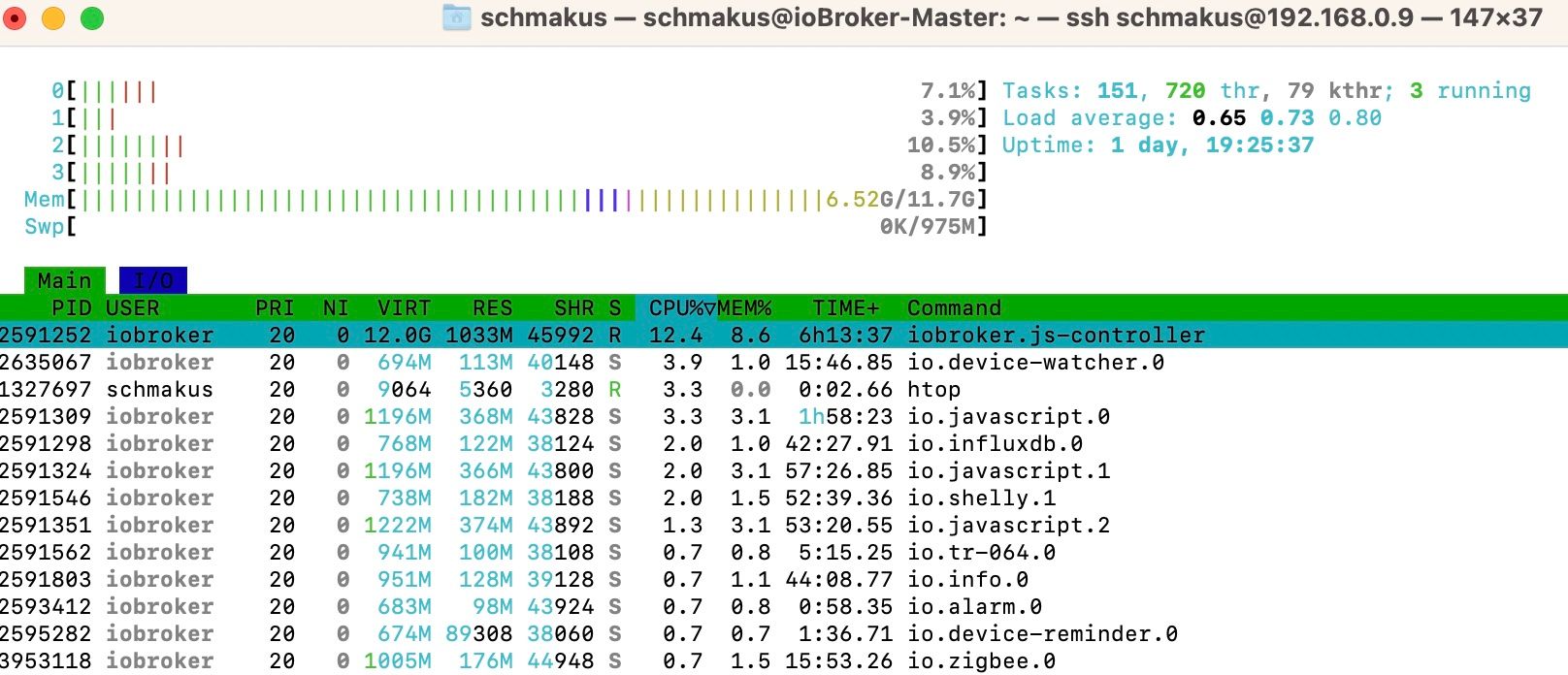Viewport: 1568px width, 675px height.
Task: Select the io.info.0 process row
Action: tap(784, 579)
